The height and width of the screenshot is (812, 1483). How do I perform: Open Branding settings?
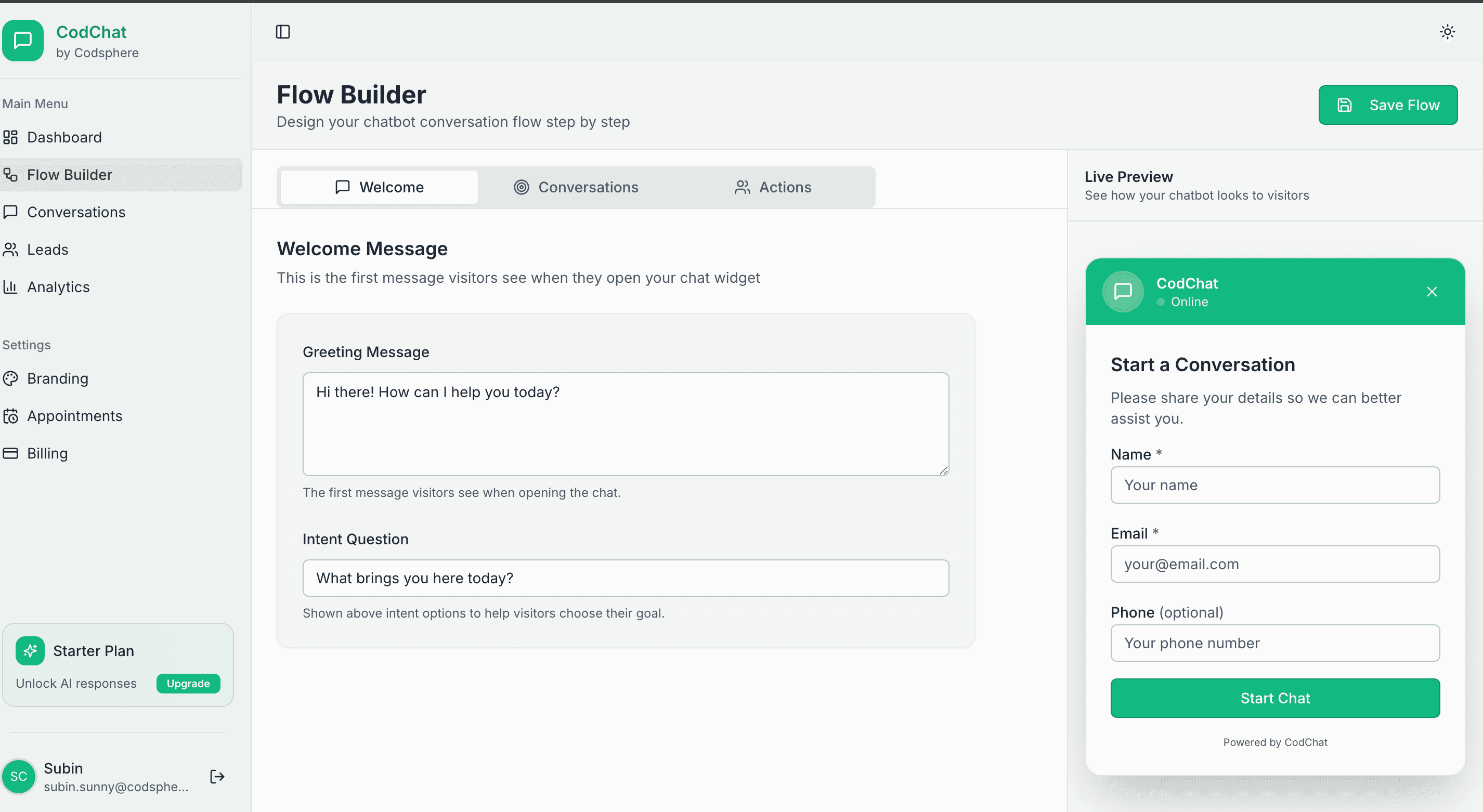pos(58,378)
